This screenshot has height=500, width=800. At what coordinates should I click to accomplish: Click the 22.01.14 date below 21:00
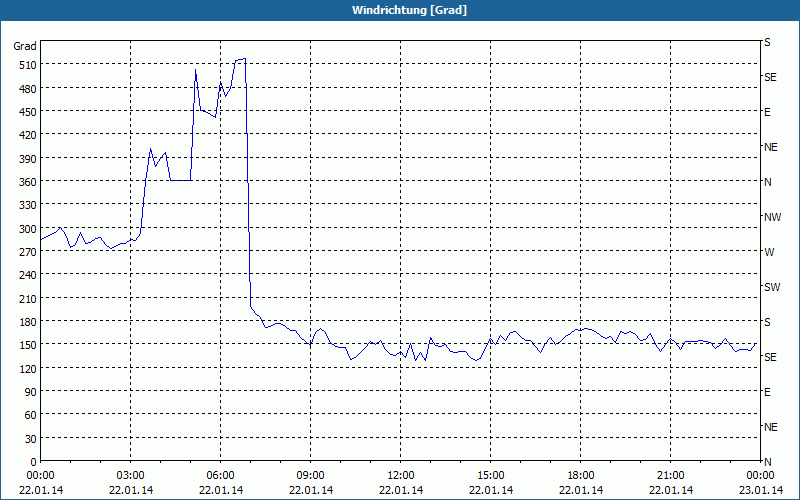pos(670,490)
